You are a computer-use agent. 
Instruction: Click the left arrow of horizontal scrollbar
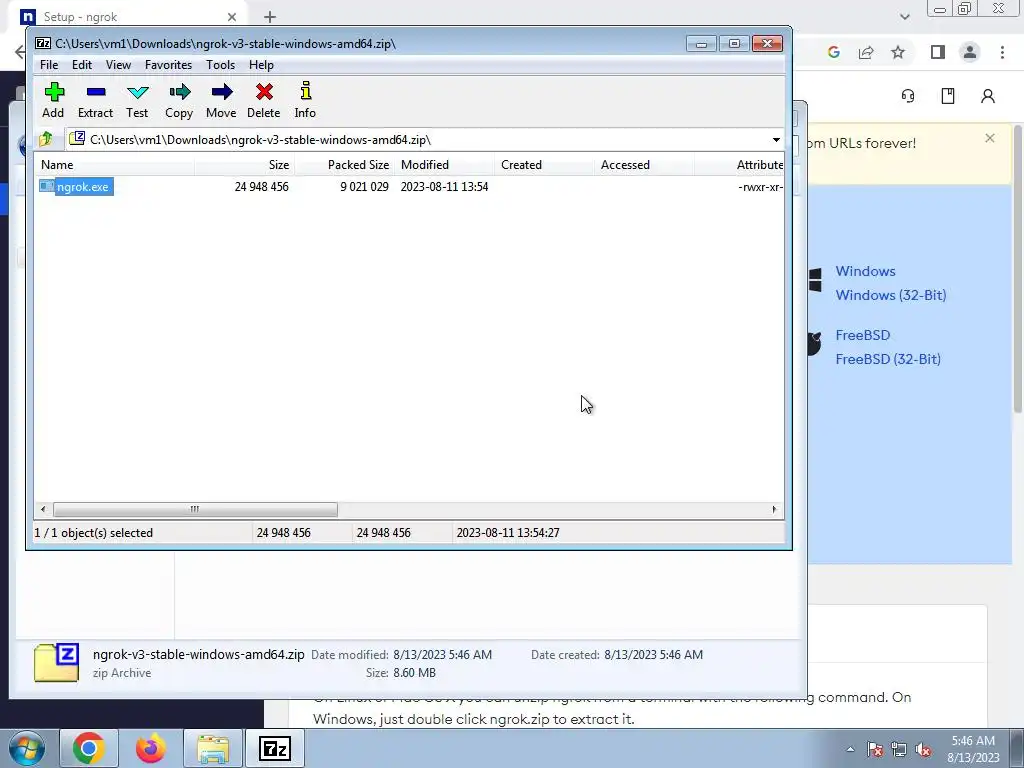(43, 509)
